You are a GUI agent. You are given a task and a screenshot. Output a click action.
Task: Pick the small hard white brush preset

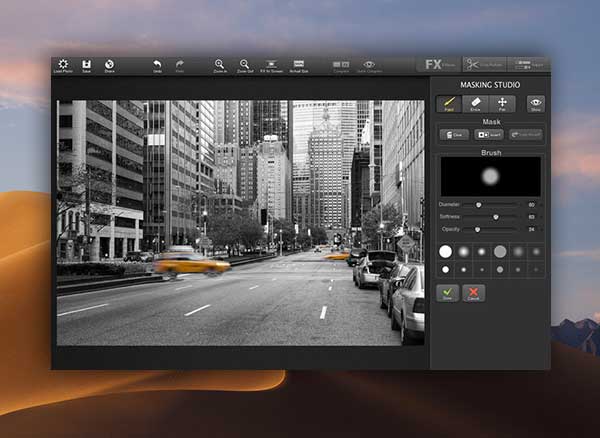(445, 270)
